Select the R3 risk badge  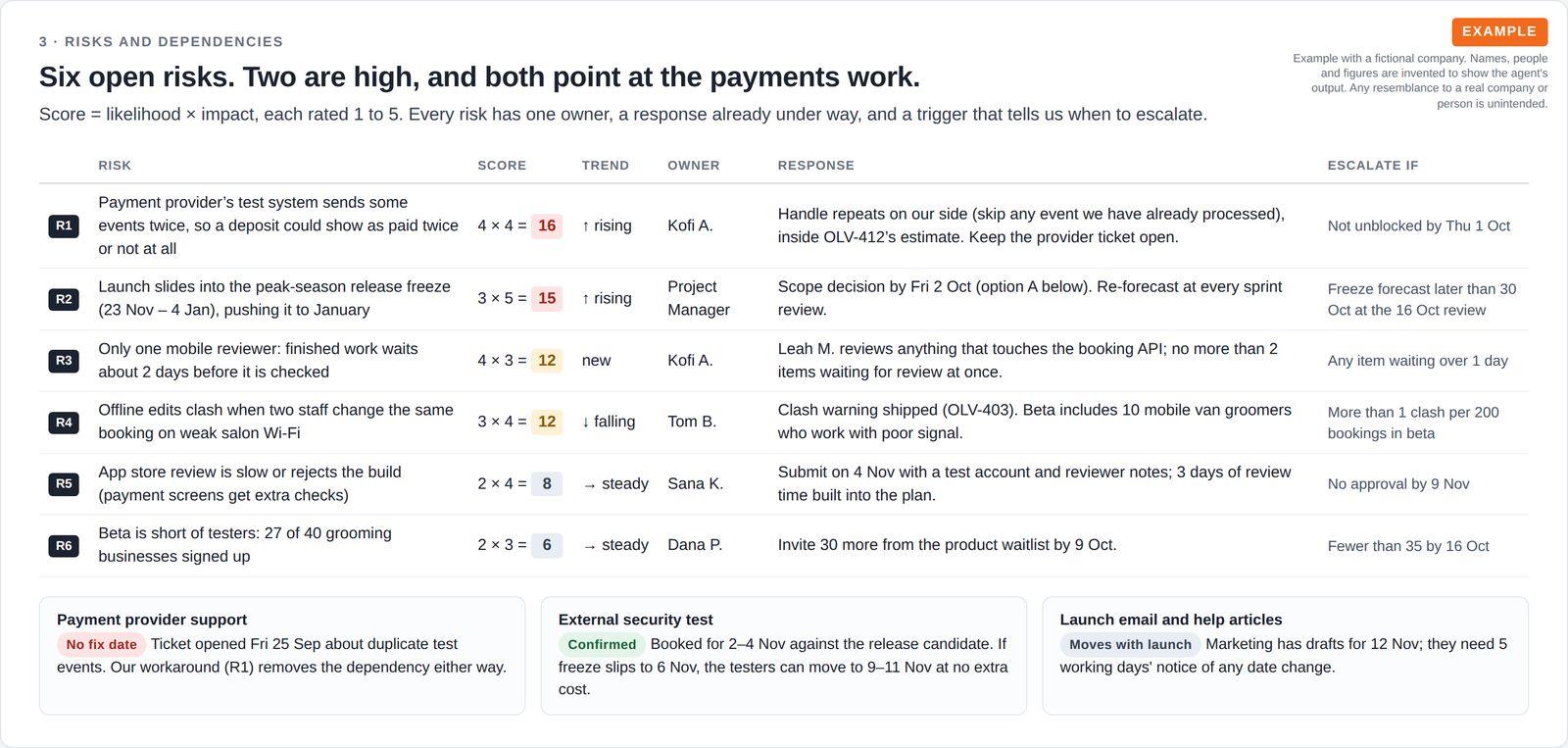(64, 361)
